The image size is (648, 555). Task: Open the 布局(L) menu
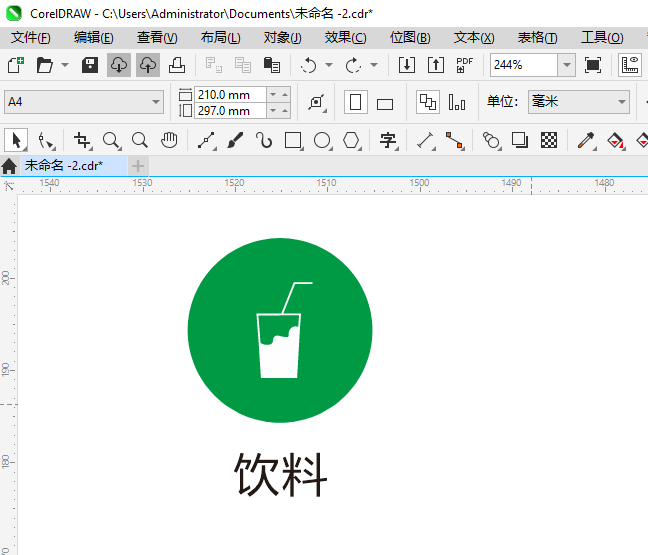(x=220, y=38)
